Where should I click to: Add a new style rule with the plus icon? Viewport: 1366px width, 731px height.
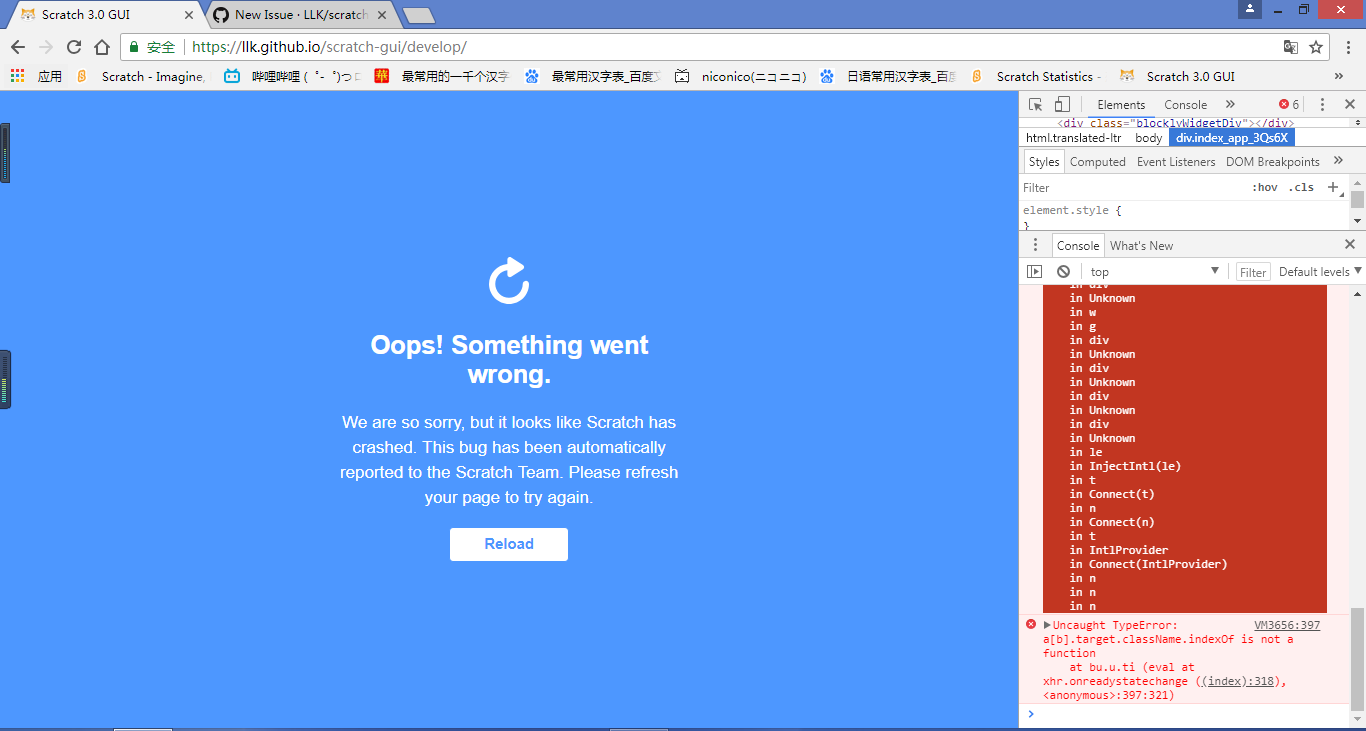(x=1334, y=187)
